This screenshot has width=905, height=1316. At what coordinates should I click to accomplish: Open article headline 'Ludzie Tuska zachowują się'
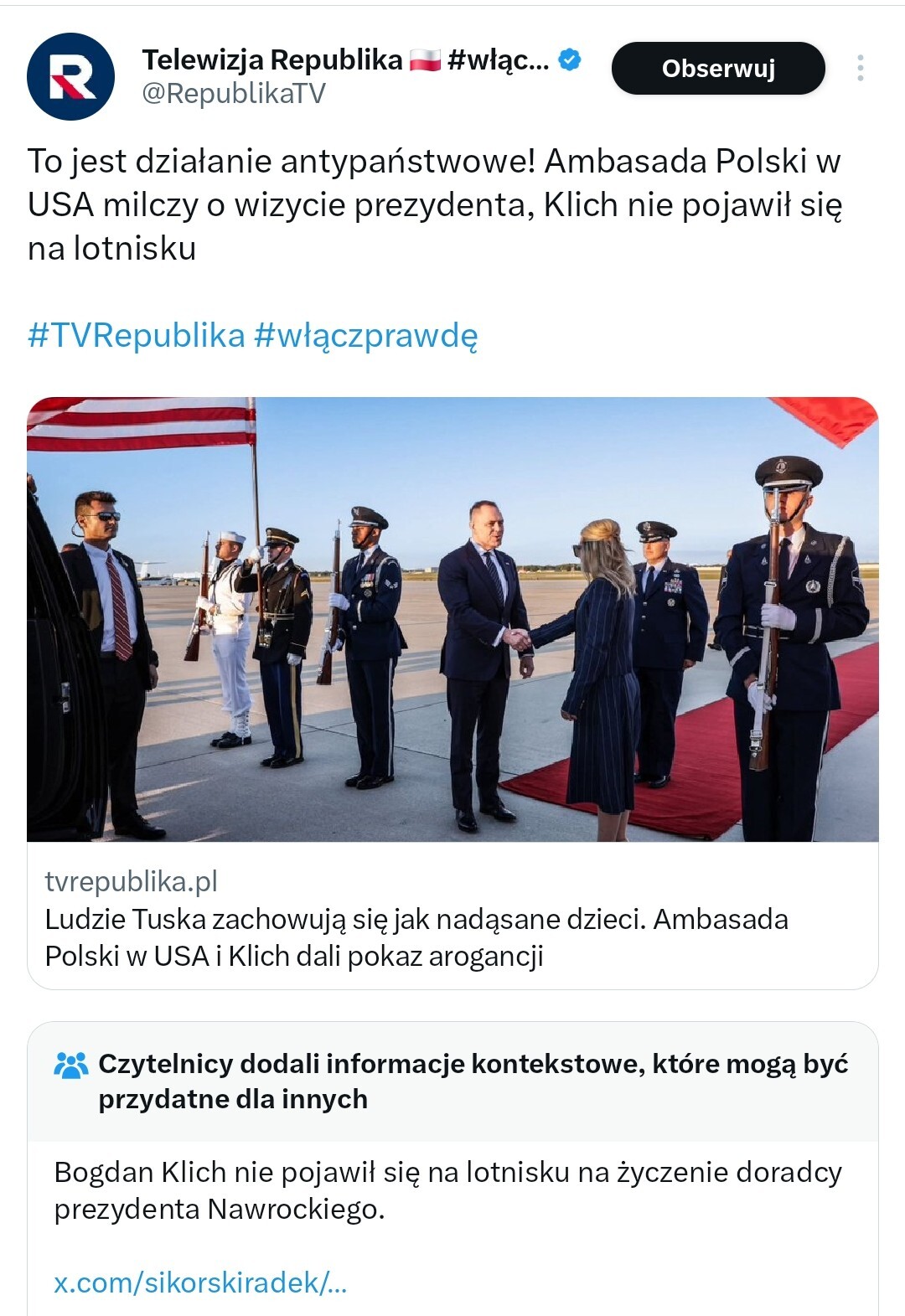tap(416, 937)
